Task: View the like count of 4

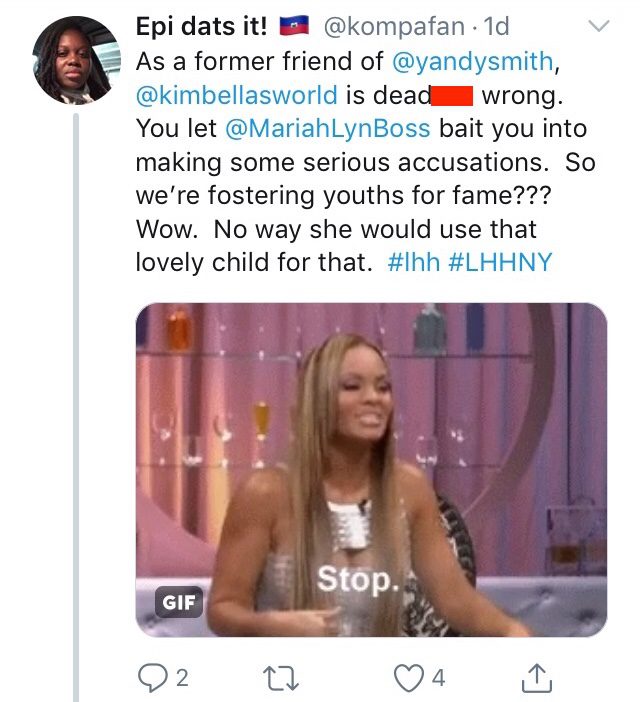Action: [x=439, y=678]
